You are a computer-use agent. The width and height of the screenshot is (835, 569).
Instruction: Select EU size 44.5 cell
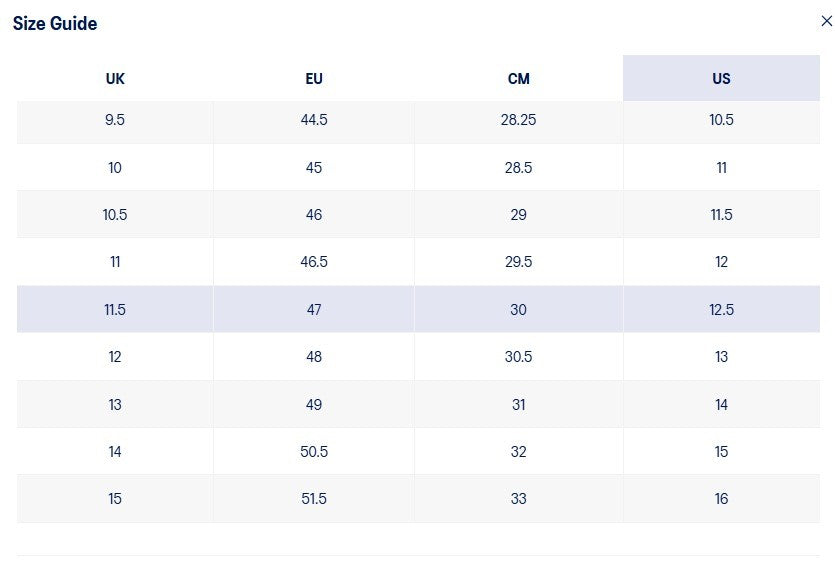[314, 120]
